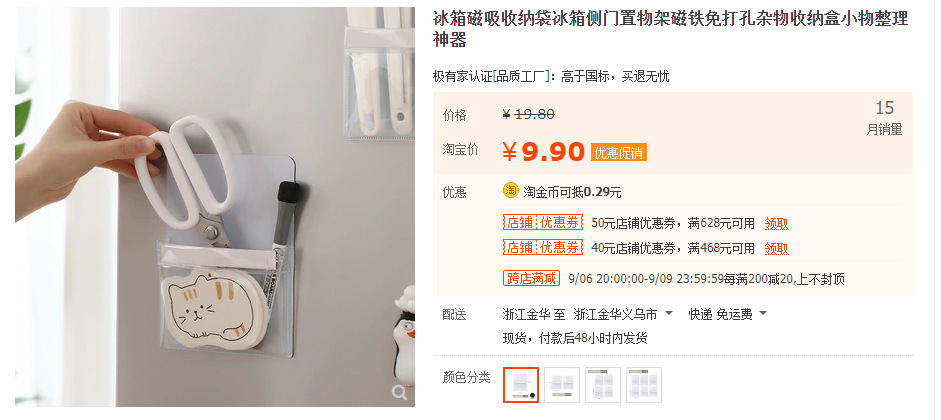This screenshot has height=420, width=941.
Task: Click the 月销量 monthly sales count
Action: 885,118
